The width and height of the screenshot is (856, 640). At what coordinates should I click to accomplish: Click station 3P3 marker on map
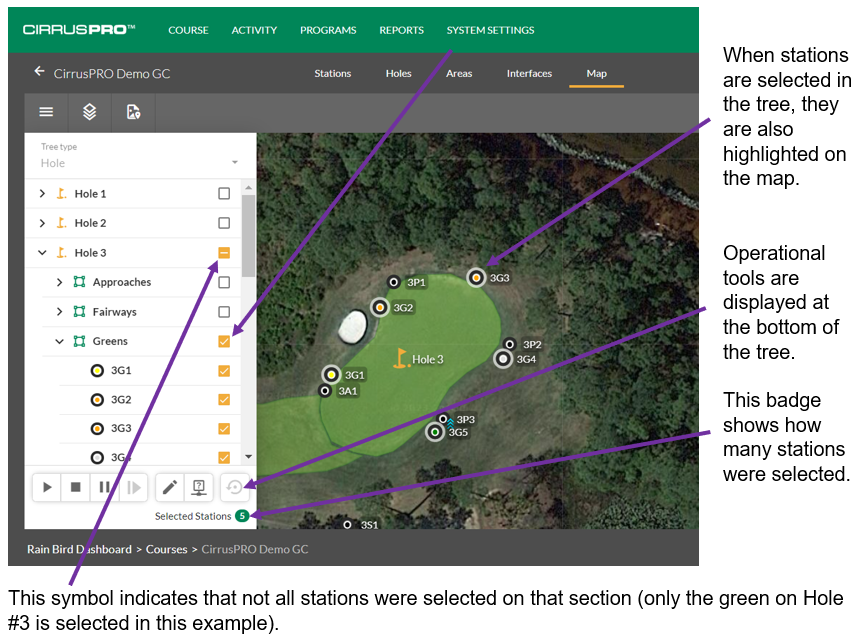[x=443, y=419]
